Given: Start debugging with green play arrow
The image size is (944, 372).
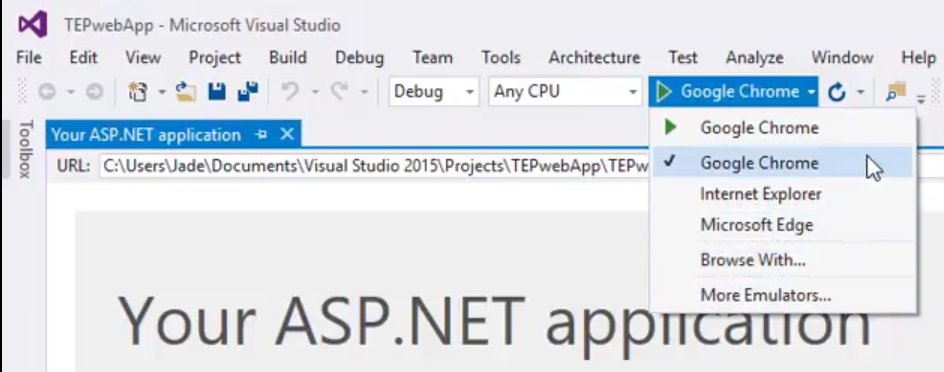Looking at the screenshot, I should 664,91.
